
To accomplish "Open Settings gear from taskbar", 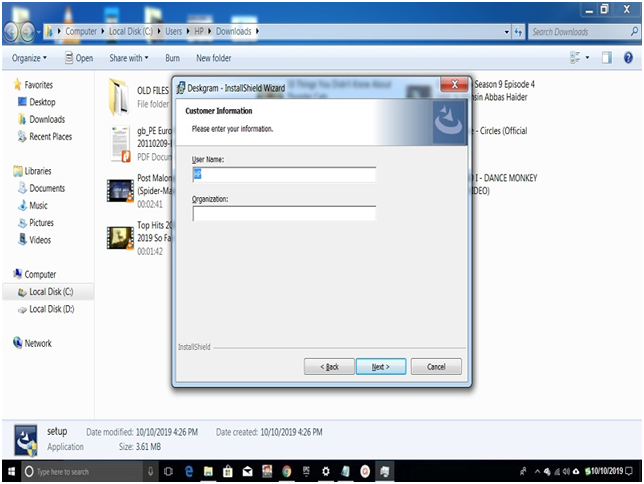I will coord(326,471).
